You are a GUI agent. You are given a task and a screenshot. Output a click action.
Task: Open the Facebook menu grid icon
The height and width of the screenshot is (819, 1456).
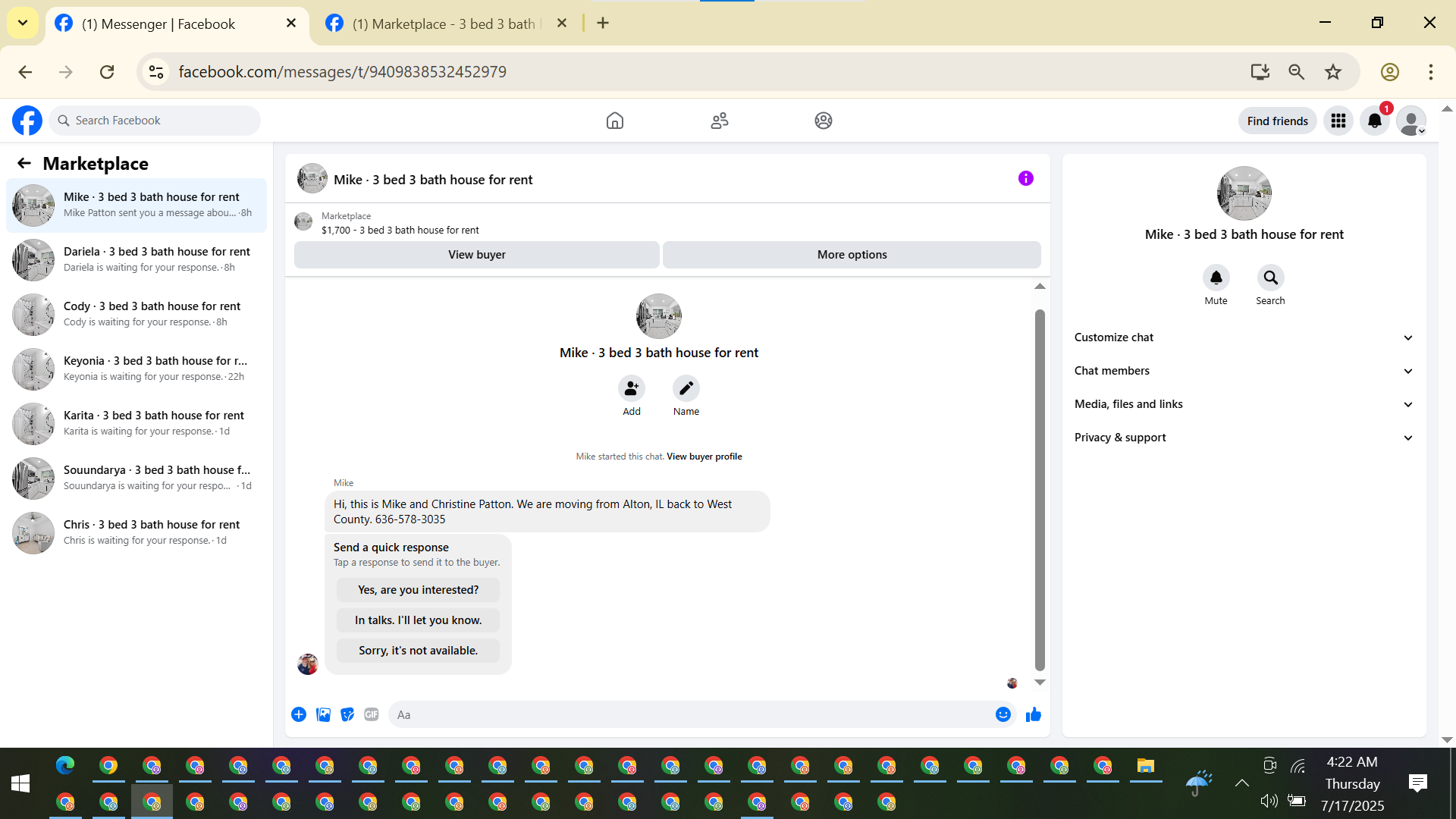(x=1338, y=121)
